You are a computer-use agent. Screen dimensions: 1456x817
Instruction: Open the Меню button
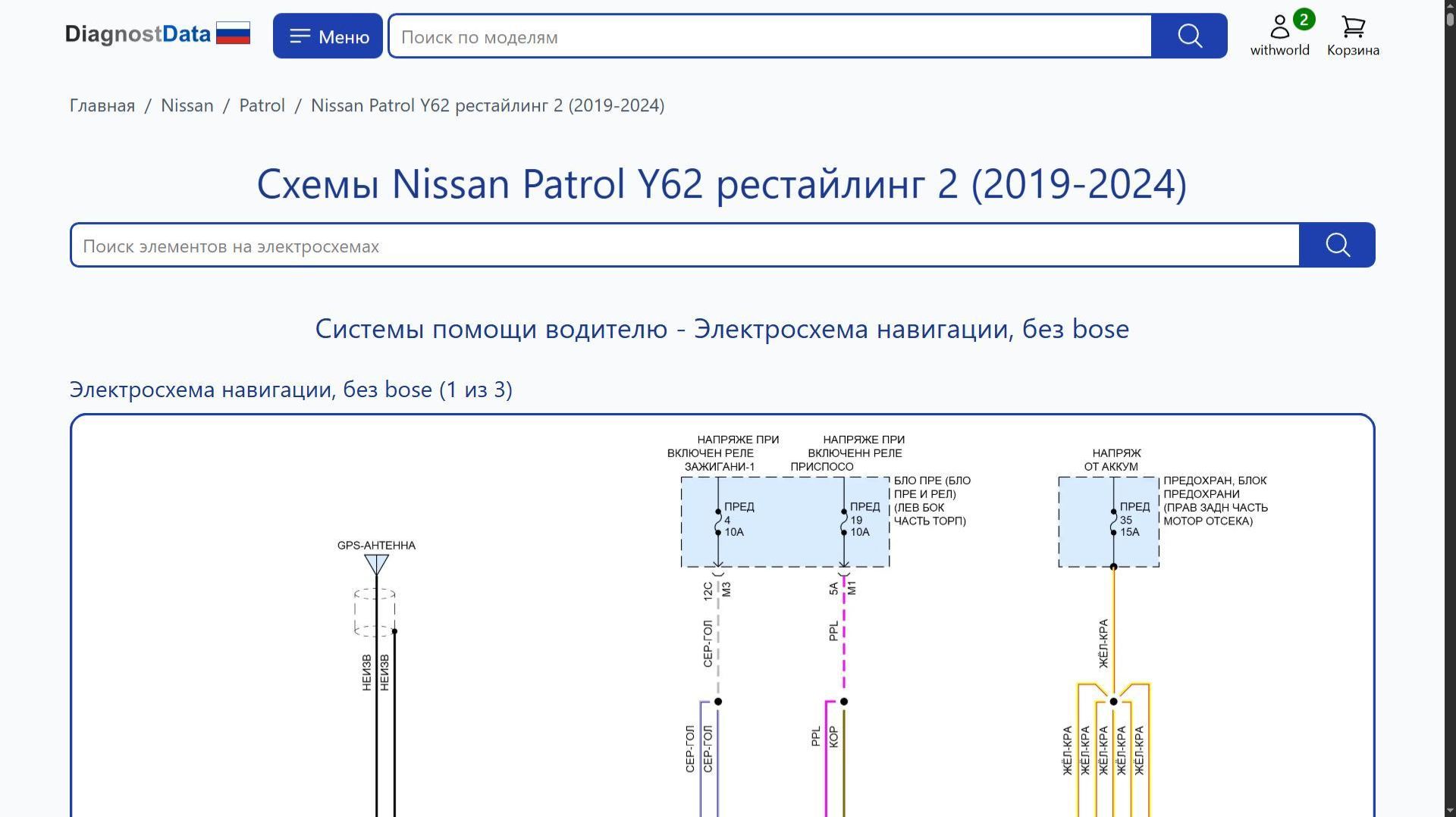328,36
